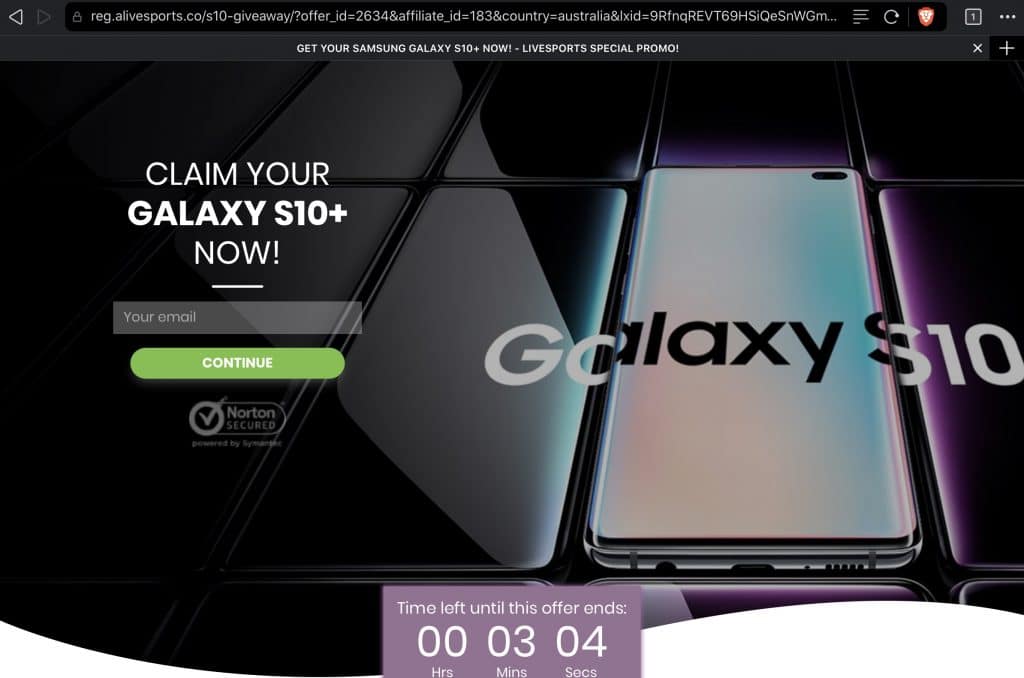The height and width of the screenshot is (678, 1024).
Task: Reload the page with the refresh icon
Action: pyautogui.click(x=891, y=16)
